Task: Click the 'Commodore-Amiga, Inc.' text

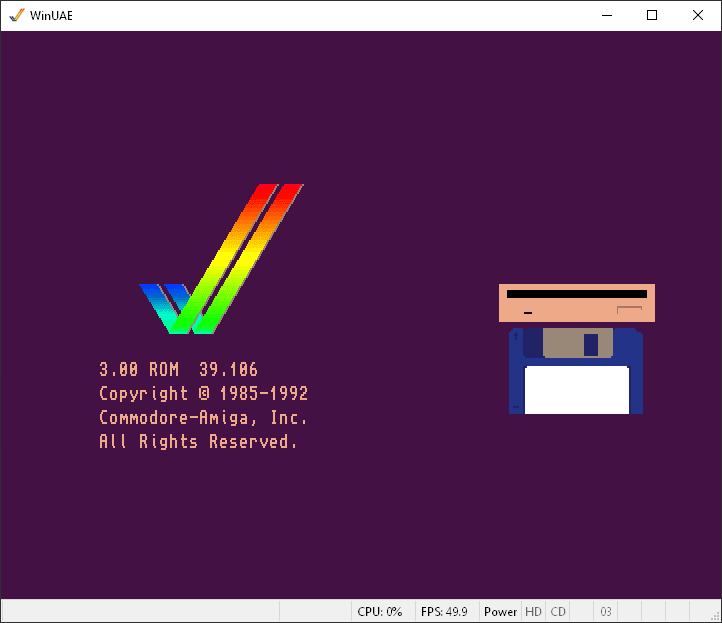Action: pos(203,418)
